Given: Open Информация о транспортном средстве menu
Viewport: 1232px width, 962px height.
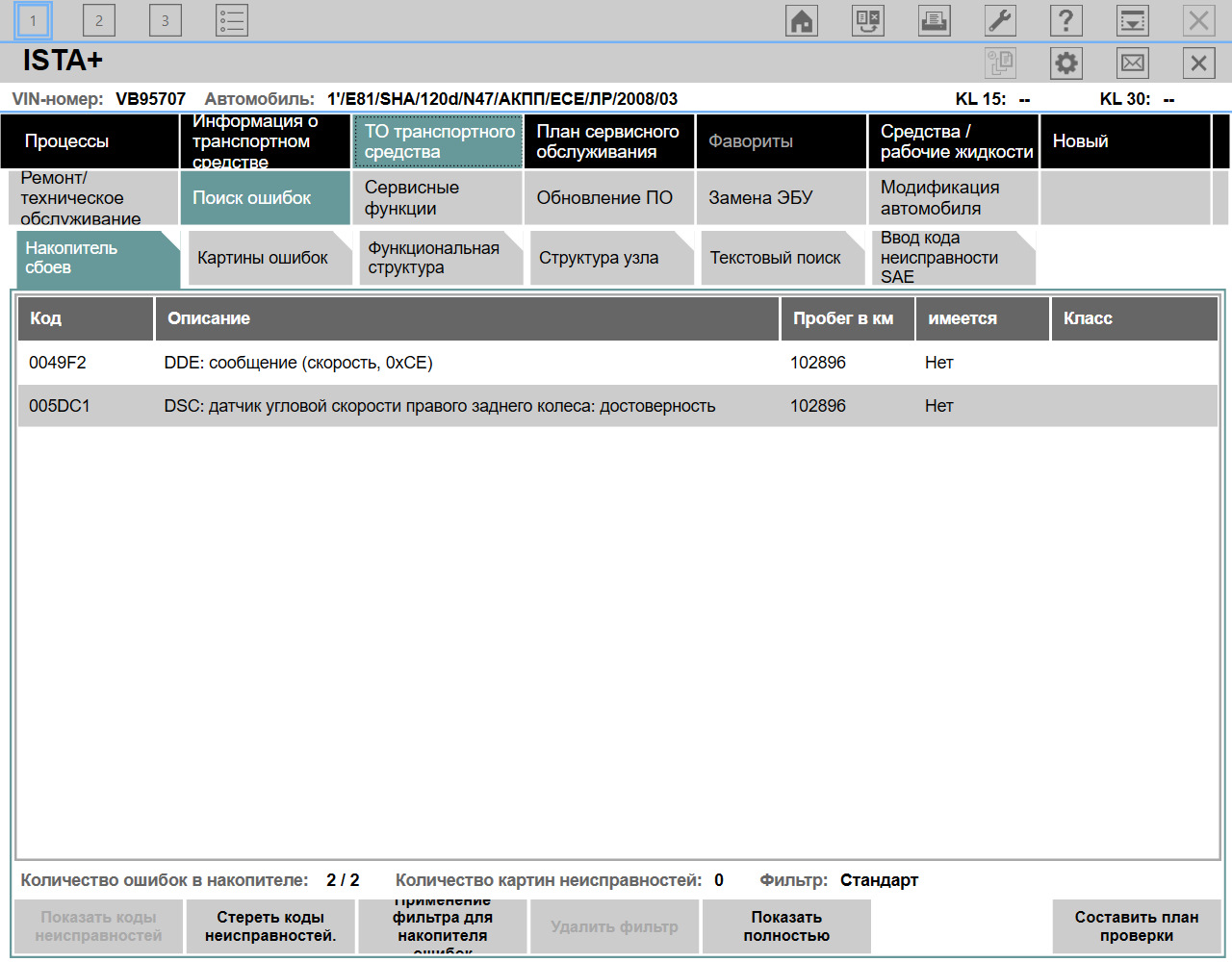Looking at the screenshot, I should click(x=266, y=141).
